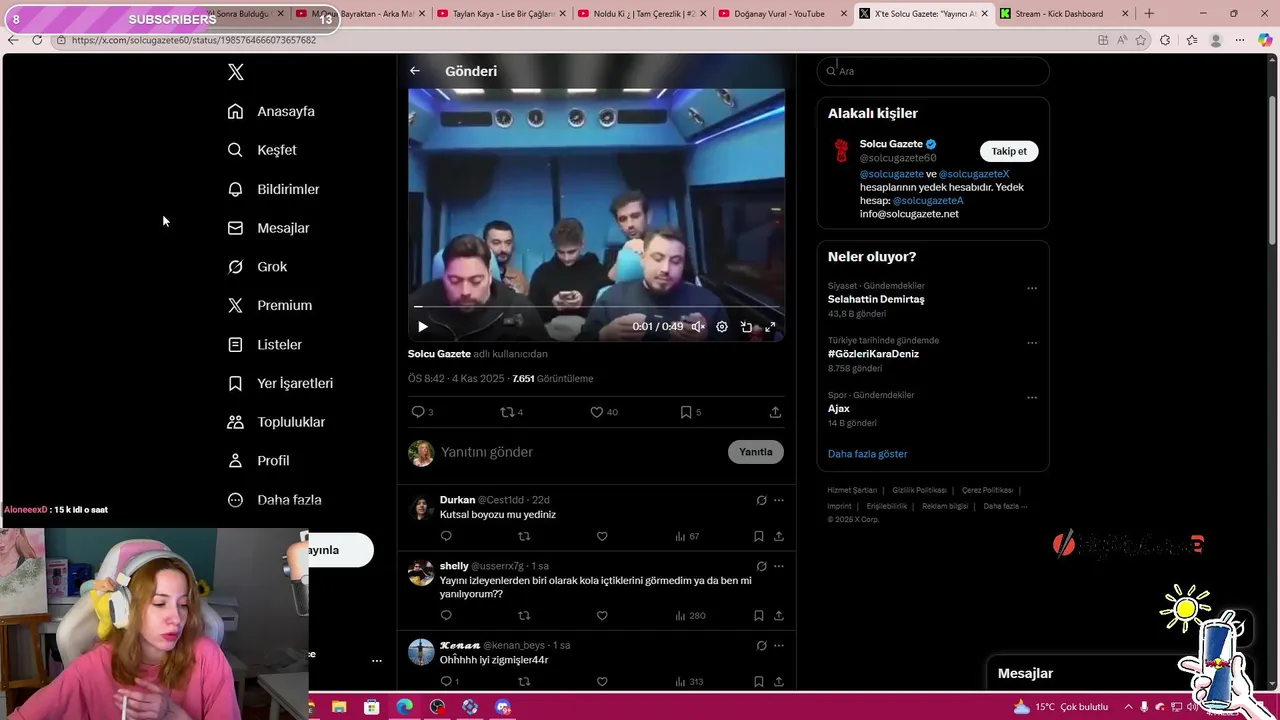Follow Solcu Gazete with Takip et

(1009, 151)
